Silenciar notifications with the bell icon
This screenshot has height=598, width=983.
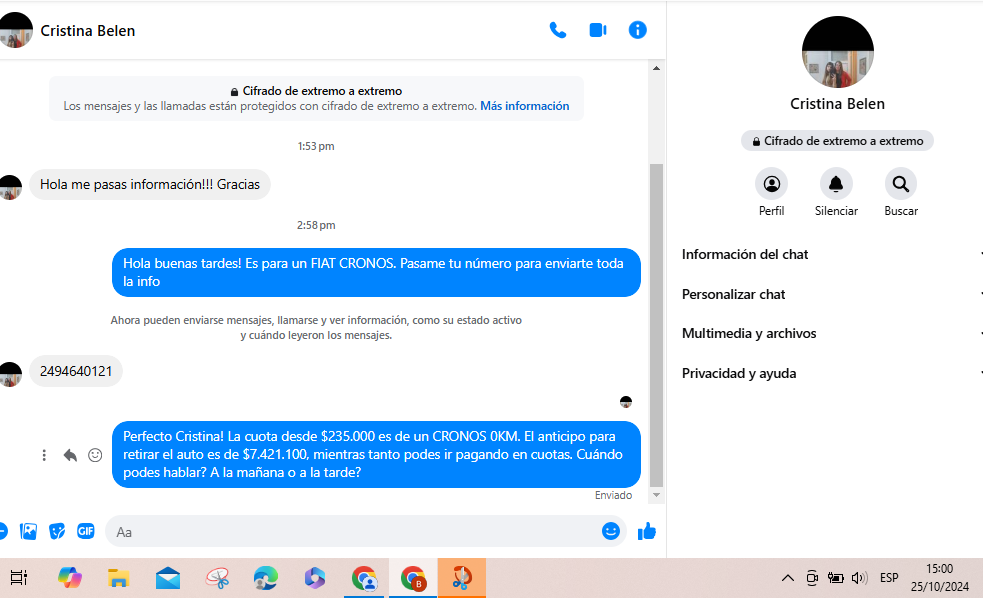[836, 184]
